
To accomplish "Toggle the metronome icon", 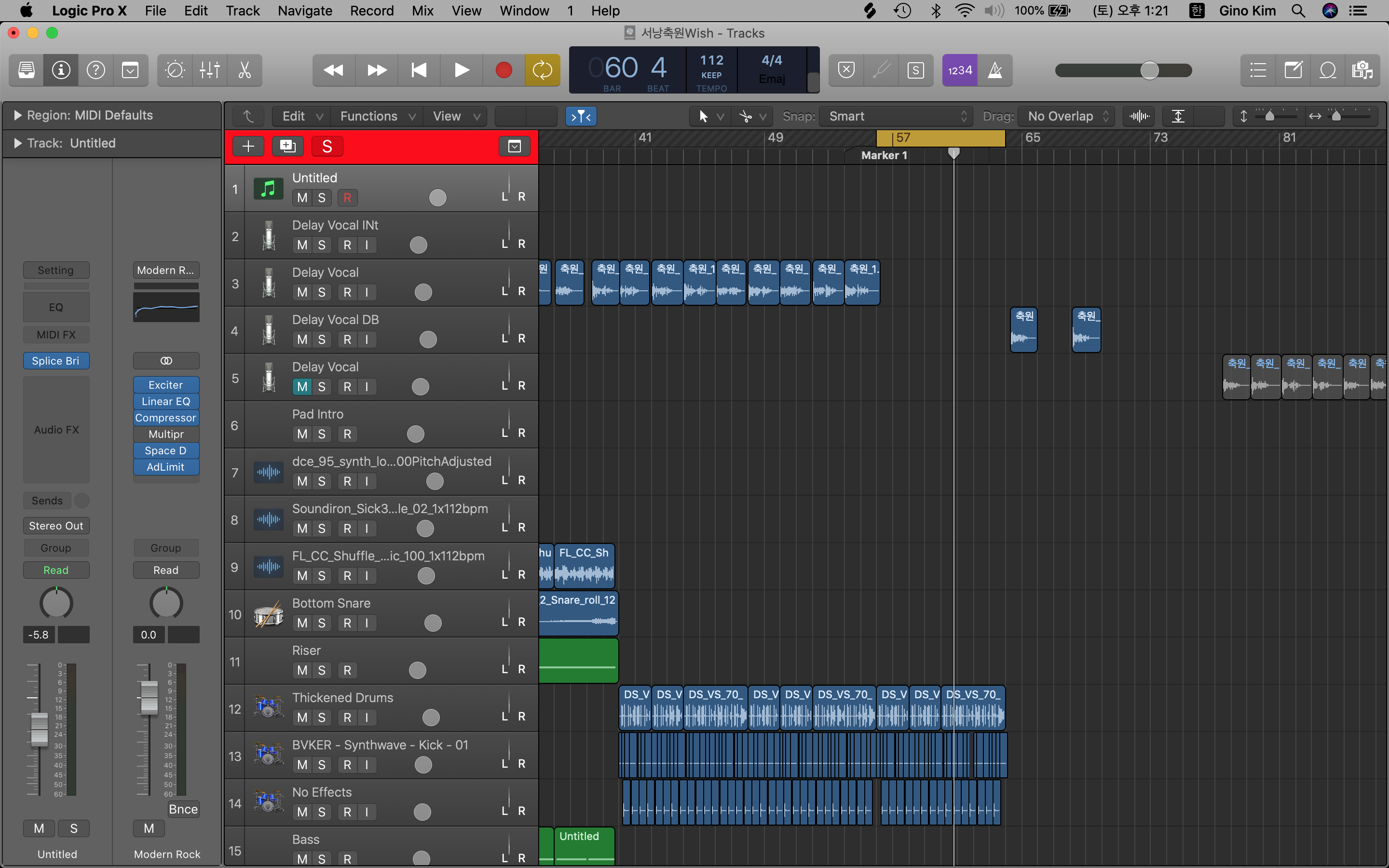I will [x=995, y=70].
